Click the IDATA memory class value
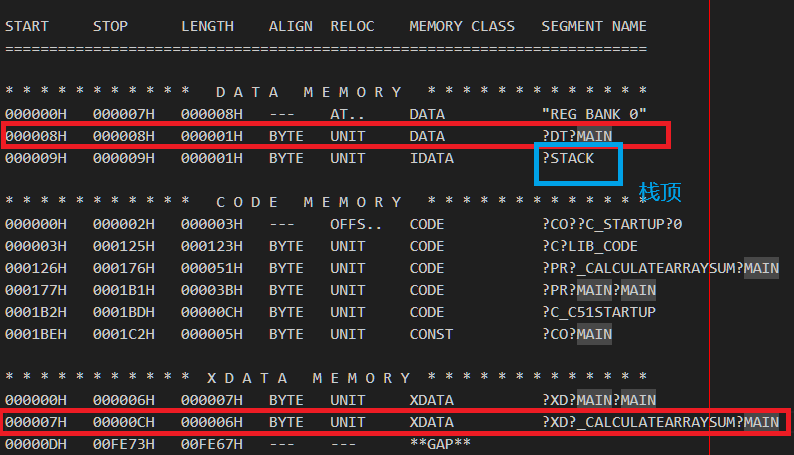This screenshot has height=455, width=794. 431,158
